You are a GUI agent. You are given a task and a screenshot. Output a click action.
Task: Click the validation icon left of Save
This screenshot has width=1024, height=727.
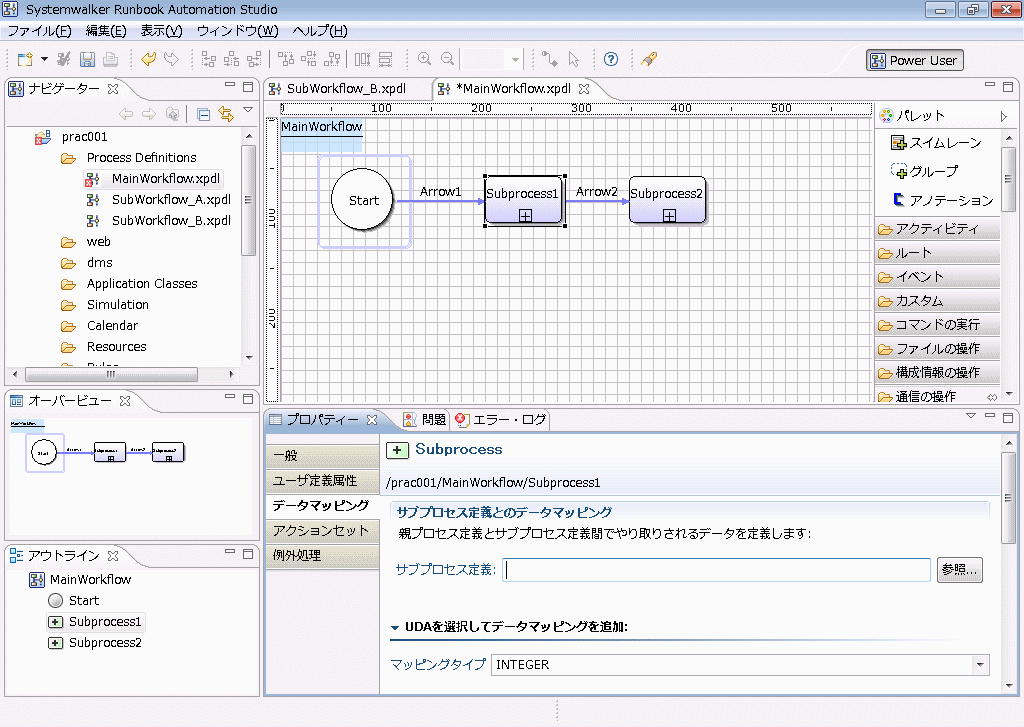tap(63, 59)
